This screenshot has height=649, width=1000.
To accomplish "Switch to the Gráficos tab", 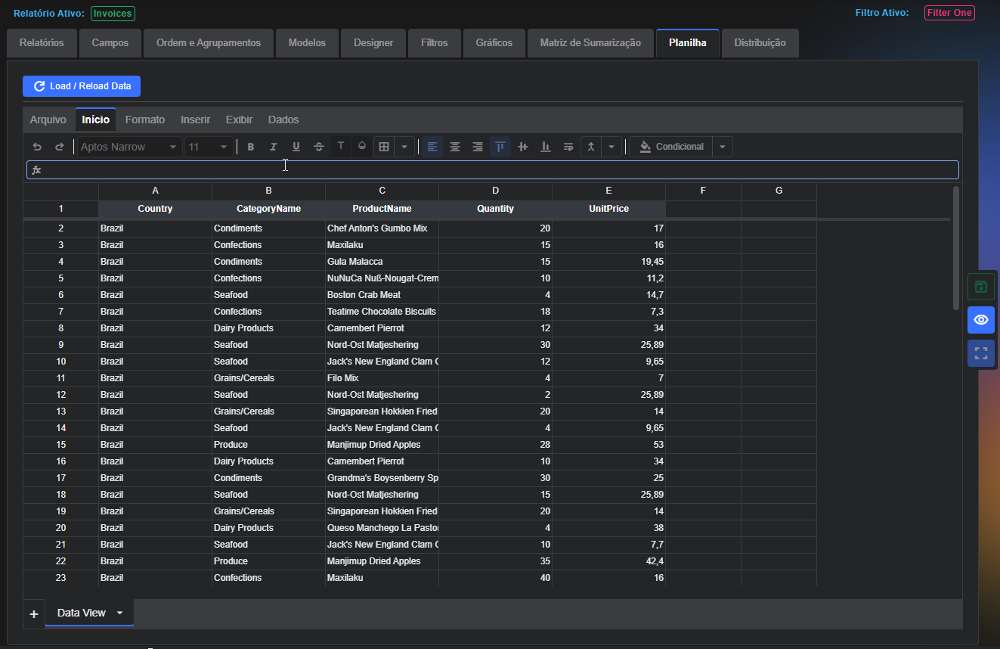I will 494,43.
